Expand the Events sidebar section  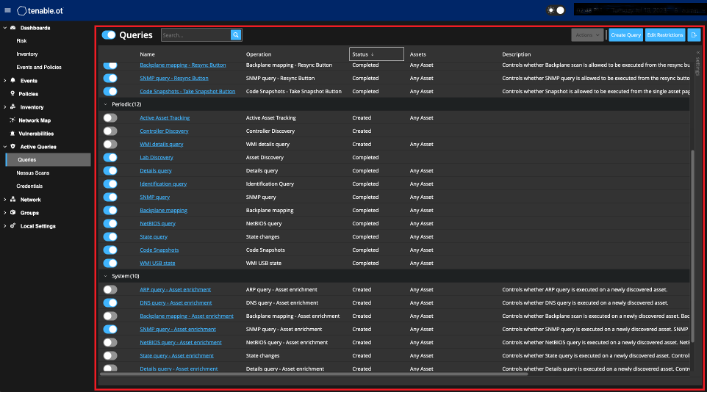(x=5, y=81)
